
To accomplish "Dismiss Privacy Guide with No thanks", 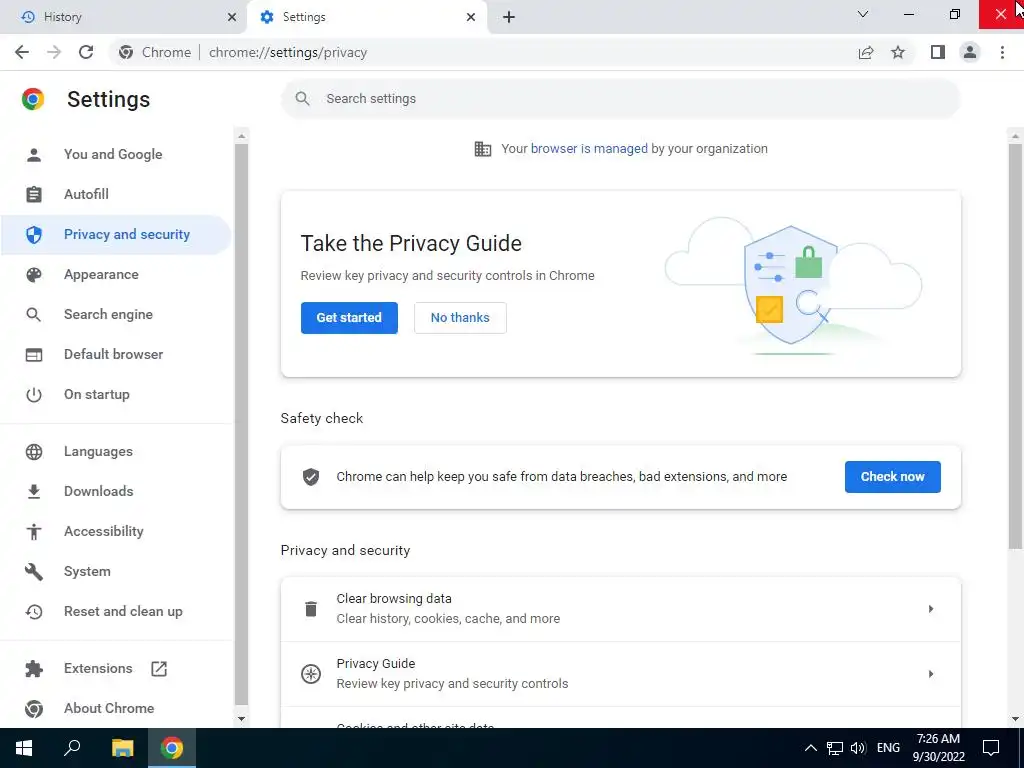I will click(460, 318).
